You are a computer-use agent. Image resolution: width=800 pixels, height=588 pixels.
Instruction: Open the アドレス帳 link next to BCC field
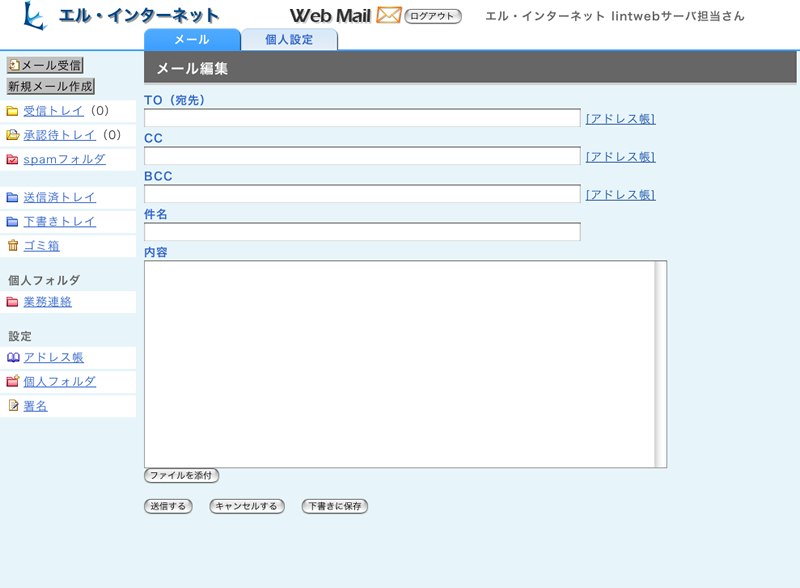tap(620, 195)
